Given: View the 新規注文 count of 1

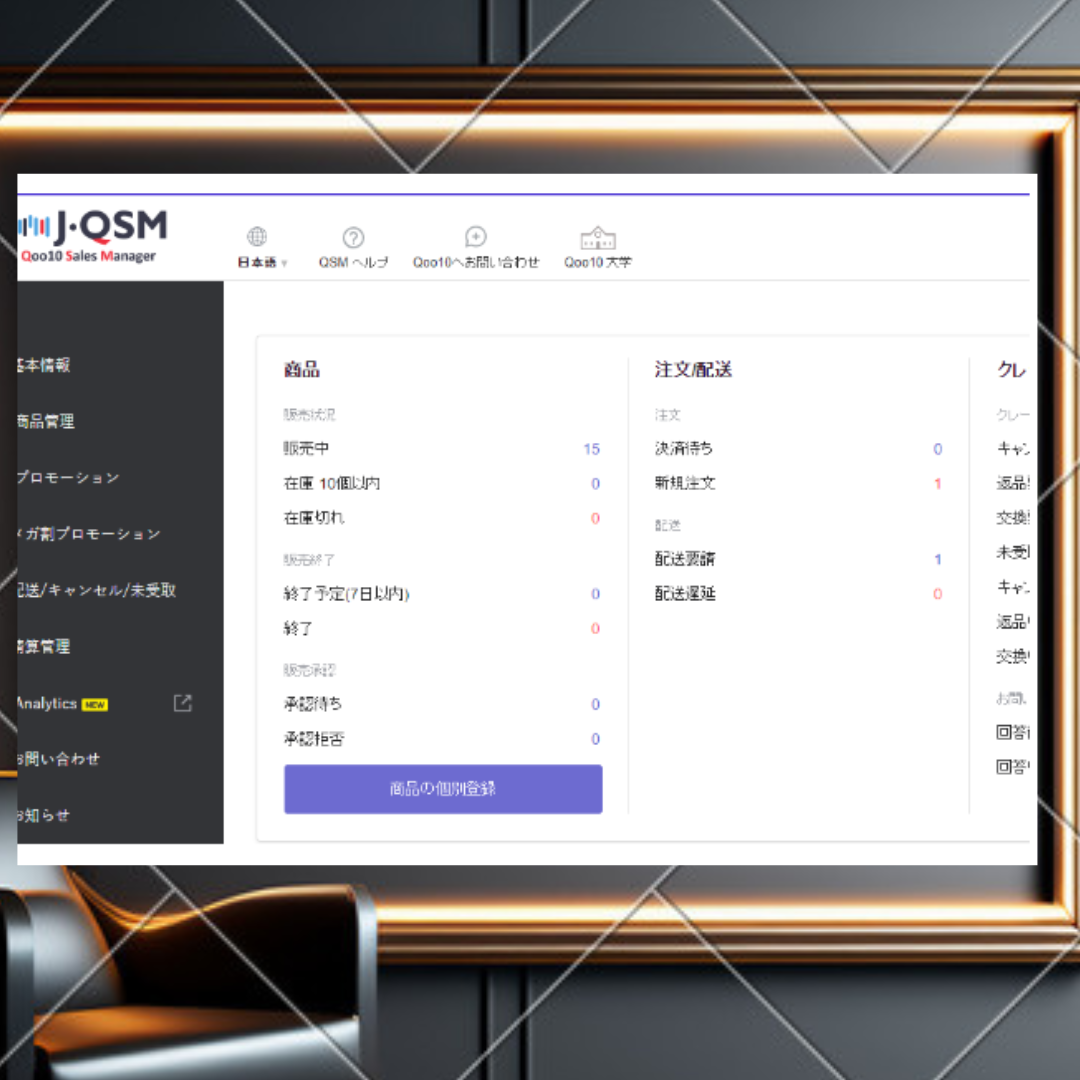Looking at the screenshot, I should coord(937,483).
